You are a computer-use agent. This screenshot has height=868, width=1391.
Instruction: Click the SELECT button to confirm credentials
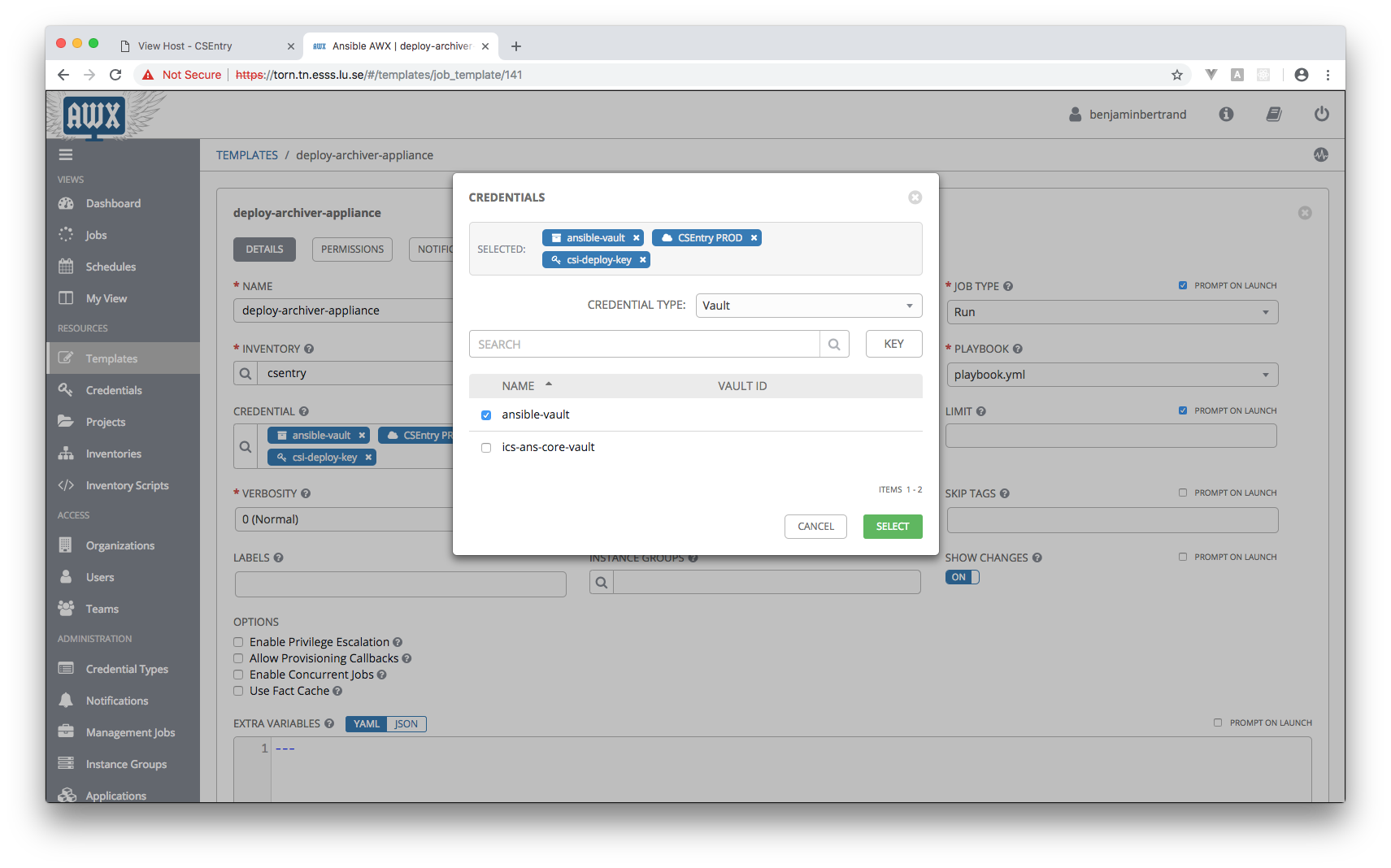click(x=892, y=526)
